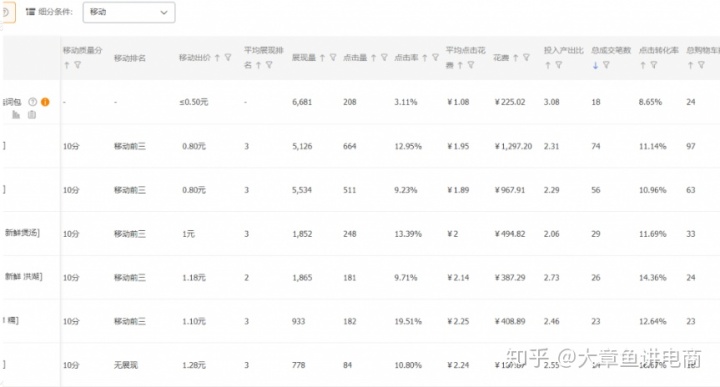Open filter funnel for 总成交笔数
The height and width of the screenshot is (387, 720).
click(x=606, y=65)
